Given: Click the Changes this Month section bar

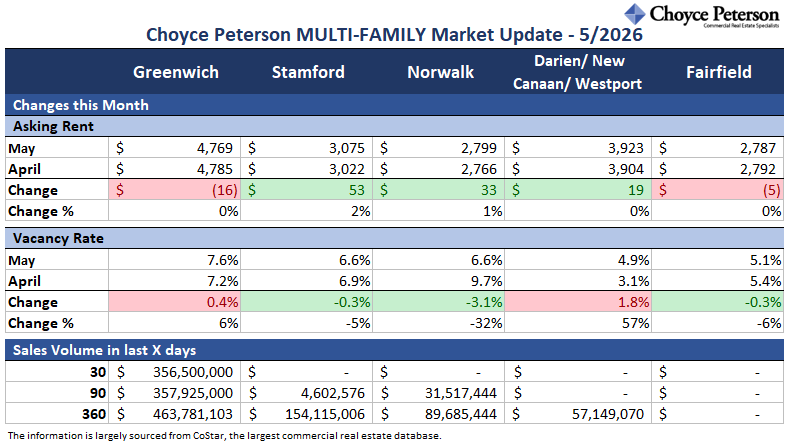Looking at the screenshot, I should click(394, 105).
